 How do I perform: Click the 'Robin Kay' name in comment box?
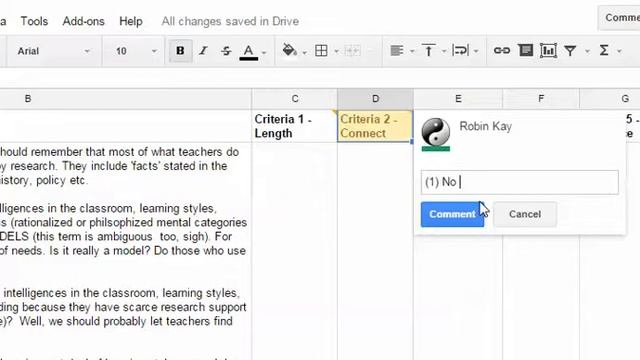coord(485,127)
